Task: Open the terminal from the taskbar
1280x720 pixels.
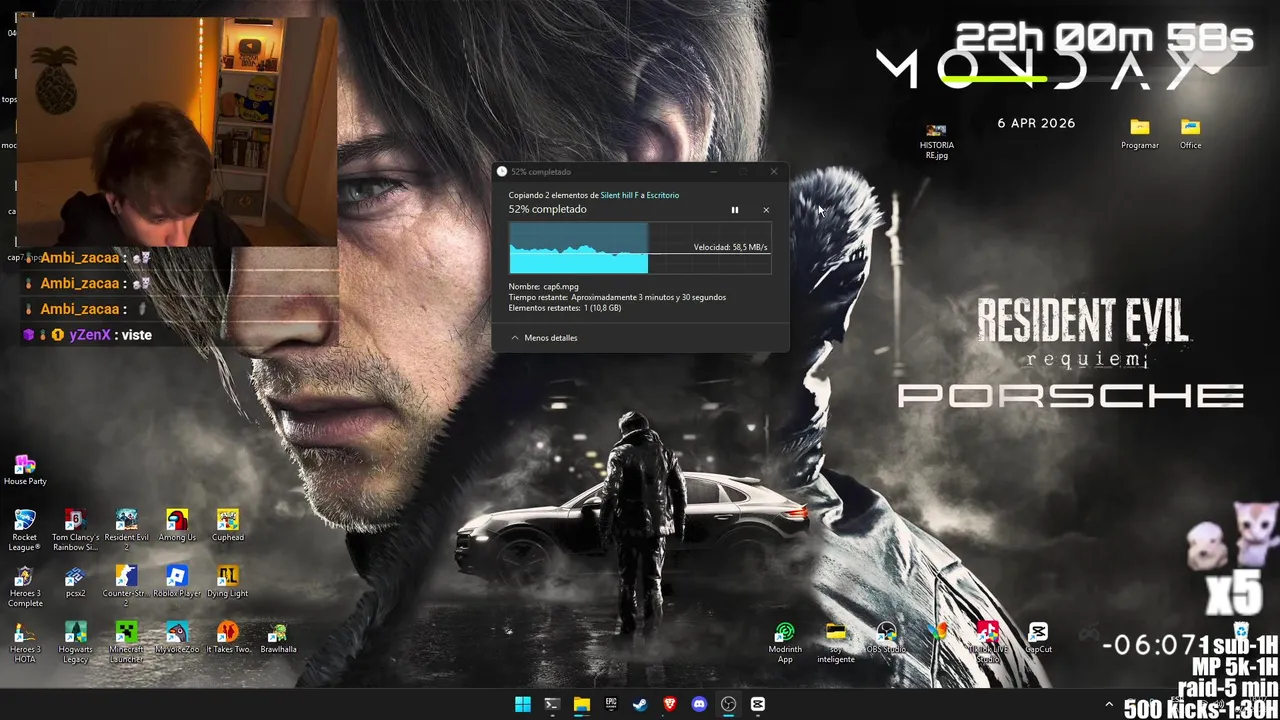Action: pyautogui.click(x=551, y=704)
